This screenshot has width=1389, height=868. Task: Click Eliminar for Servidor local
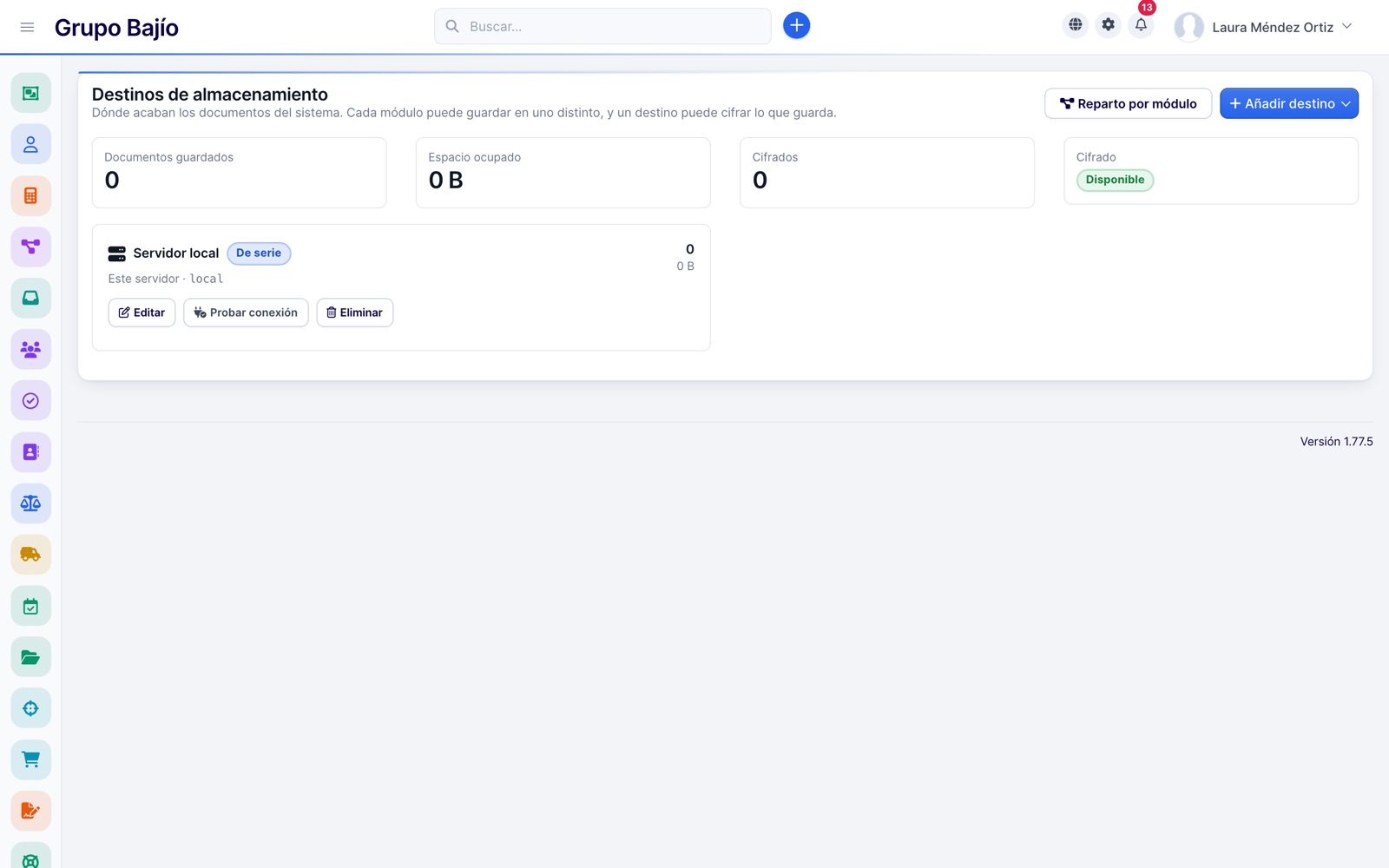354,312
